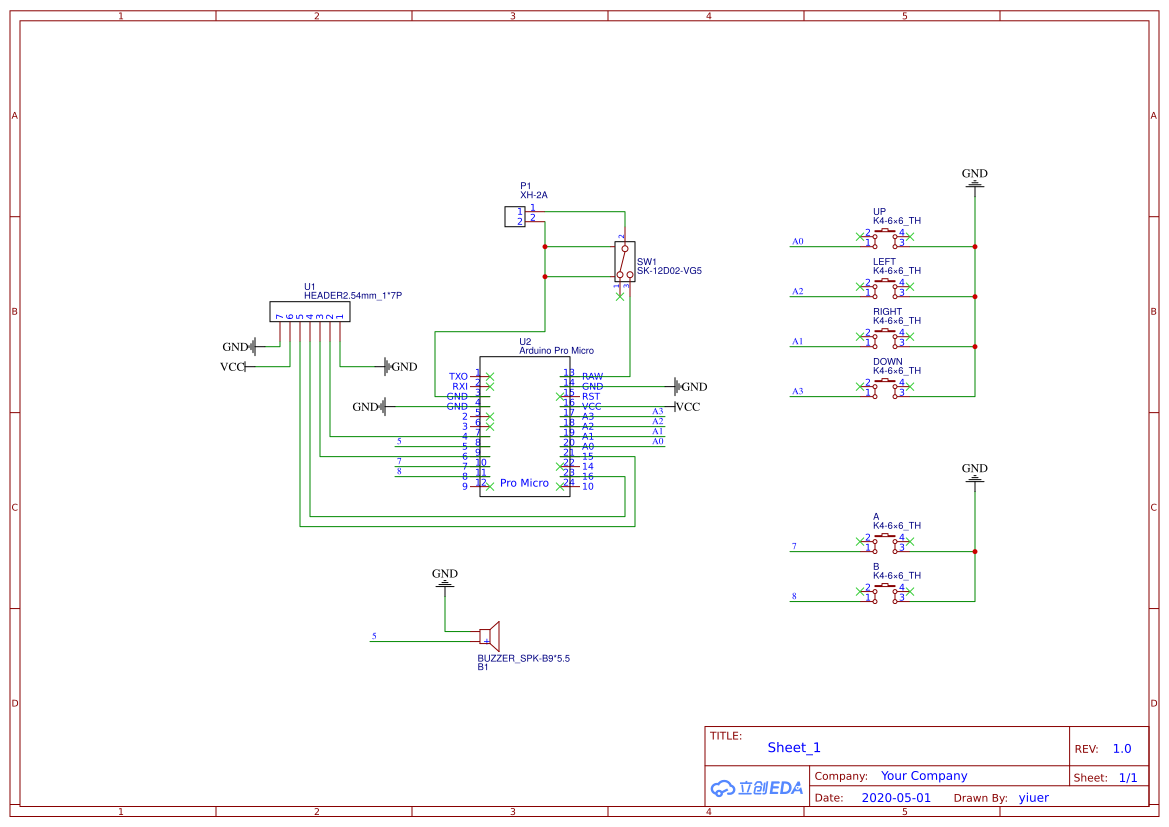
Task: Select the XH-2A part label
Action: 534,195
